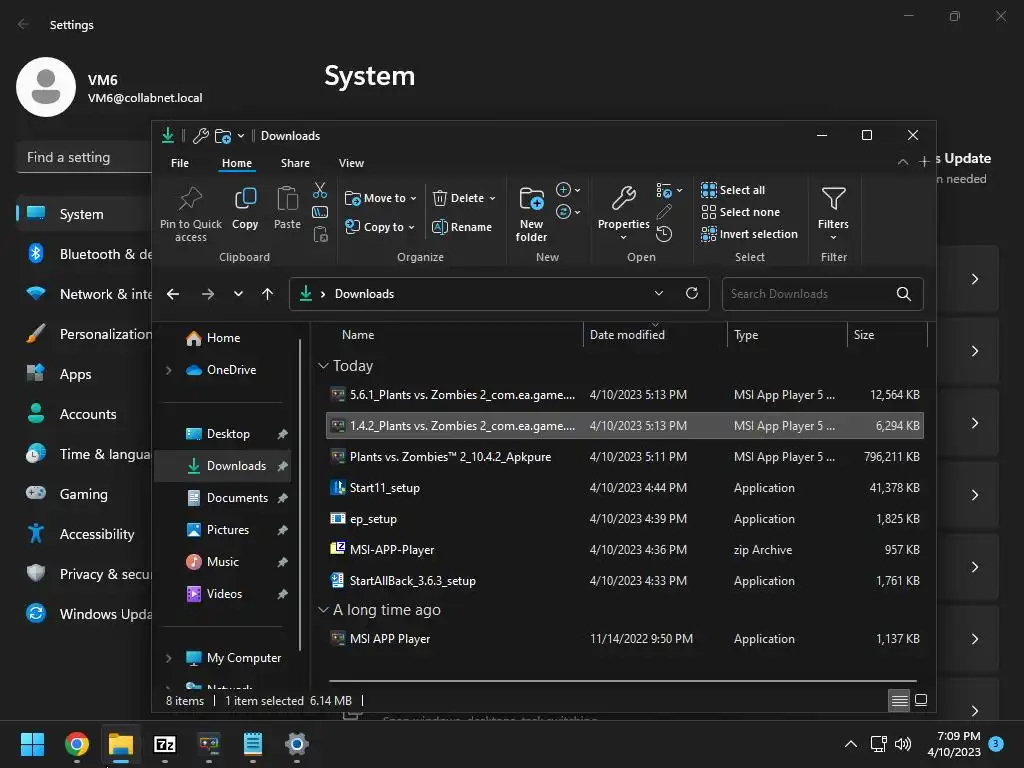Create a New folder
Image resolution: width=1024 pixels, height=768 pixels.
(x=531, y=214)
